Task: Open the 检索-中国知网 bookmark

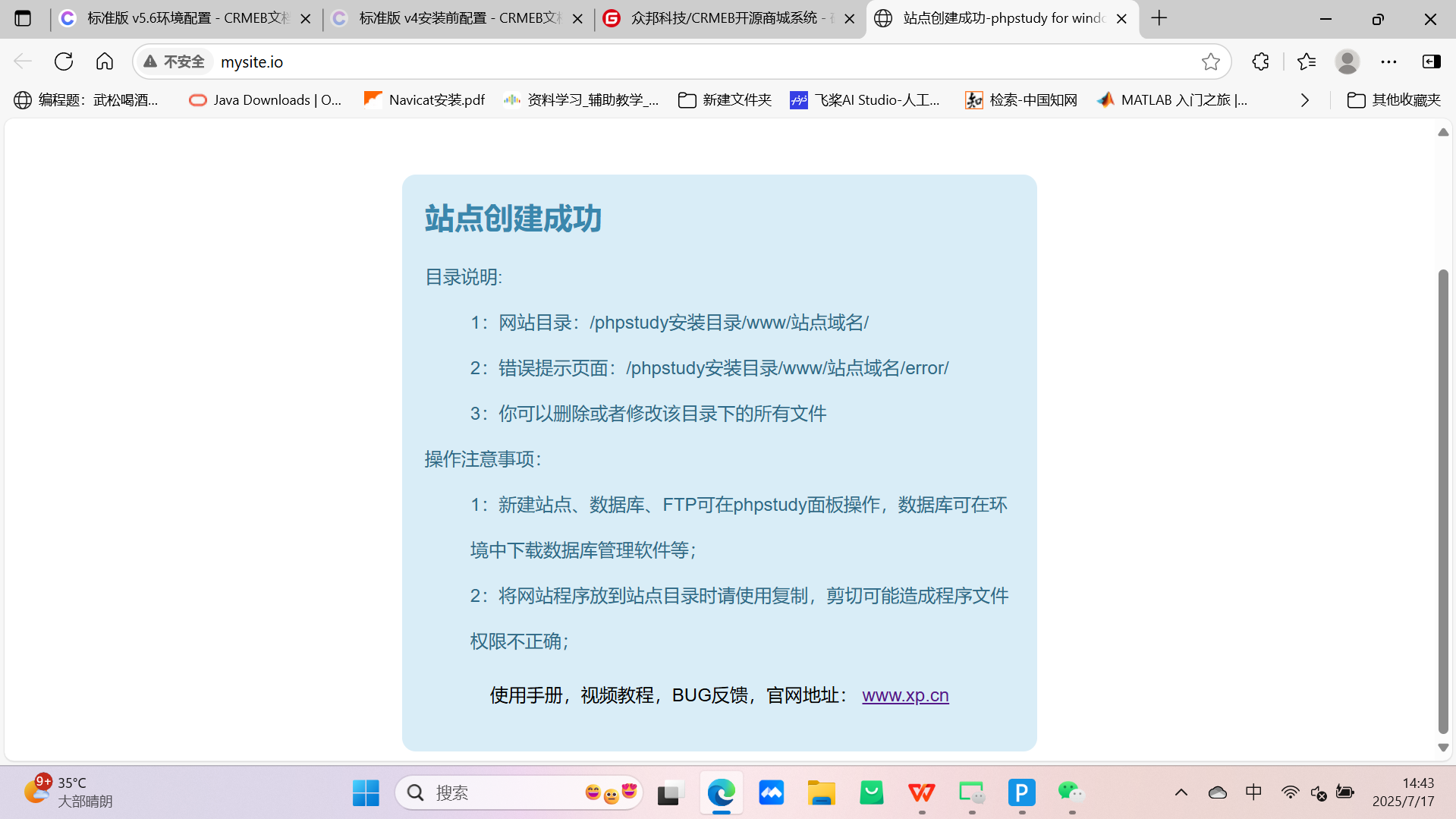Action: (x=1021, y=100)
